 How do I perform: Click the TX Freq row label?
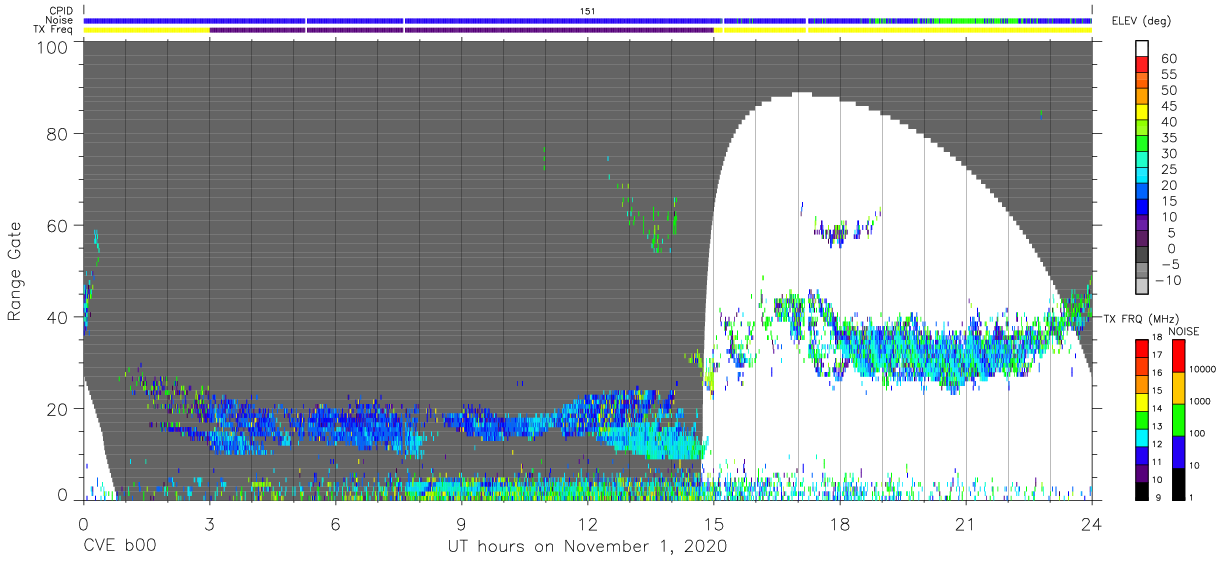pyautogui.click(x=54, y=30)
